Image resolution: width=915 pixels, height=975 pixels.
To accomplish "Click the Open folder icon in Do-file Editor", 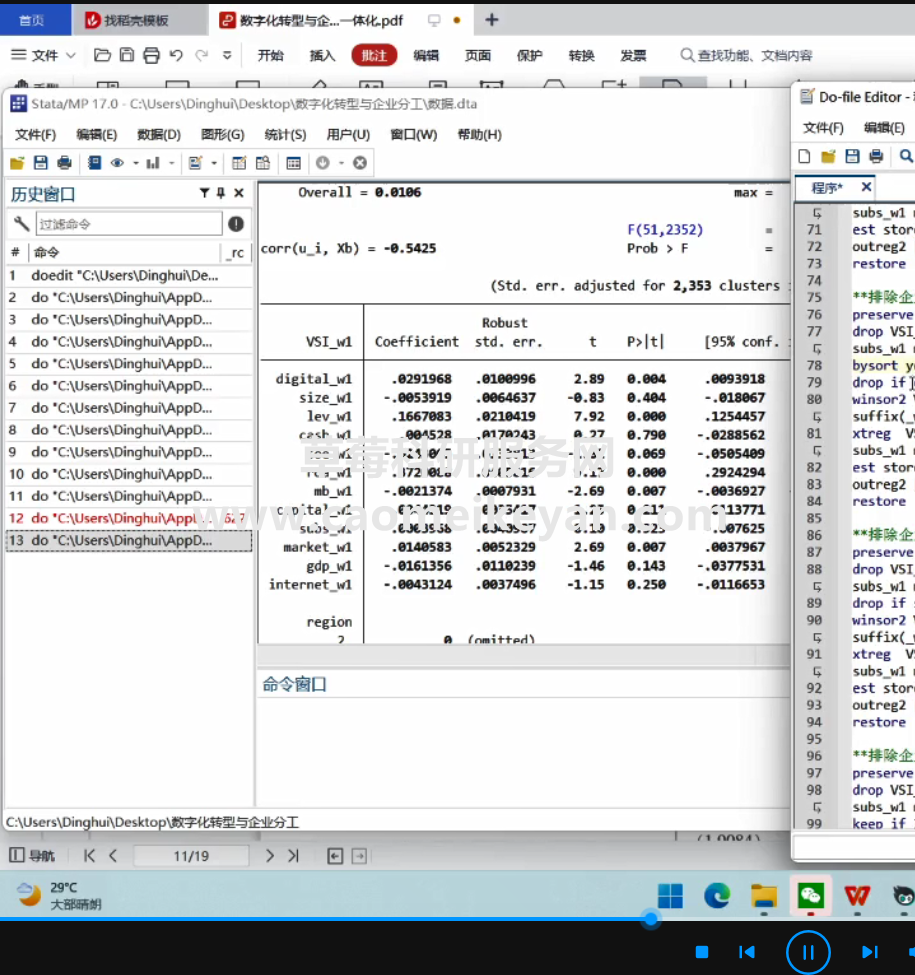I will pyautogui.click(x=828, y=156).
